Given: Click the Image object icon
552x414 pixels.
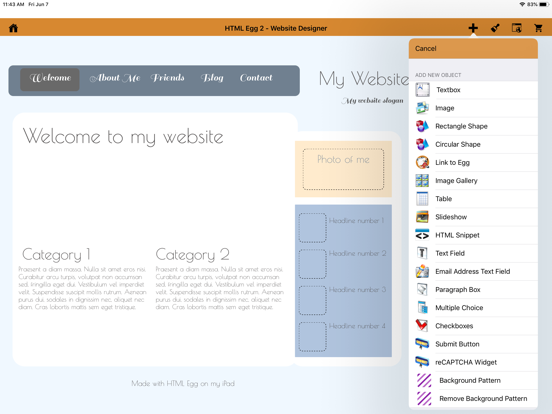Looking at the screenshot, I should (x=422, y=108).
